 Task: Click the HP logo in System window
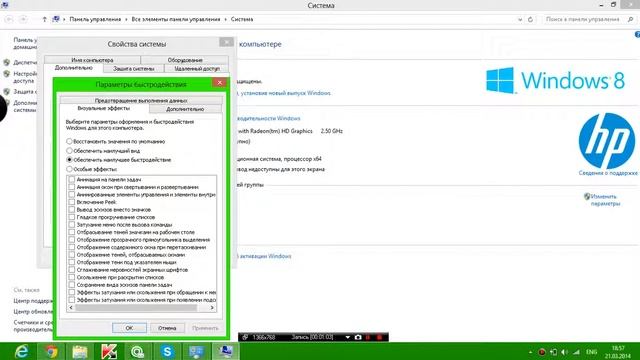607,141
